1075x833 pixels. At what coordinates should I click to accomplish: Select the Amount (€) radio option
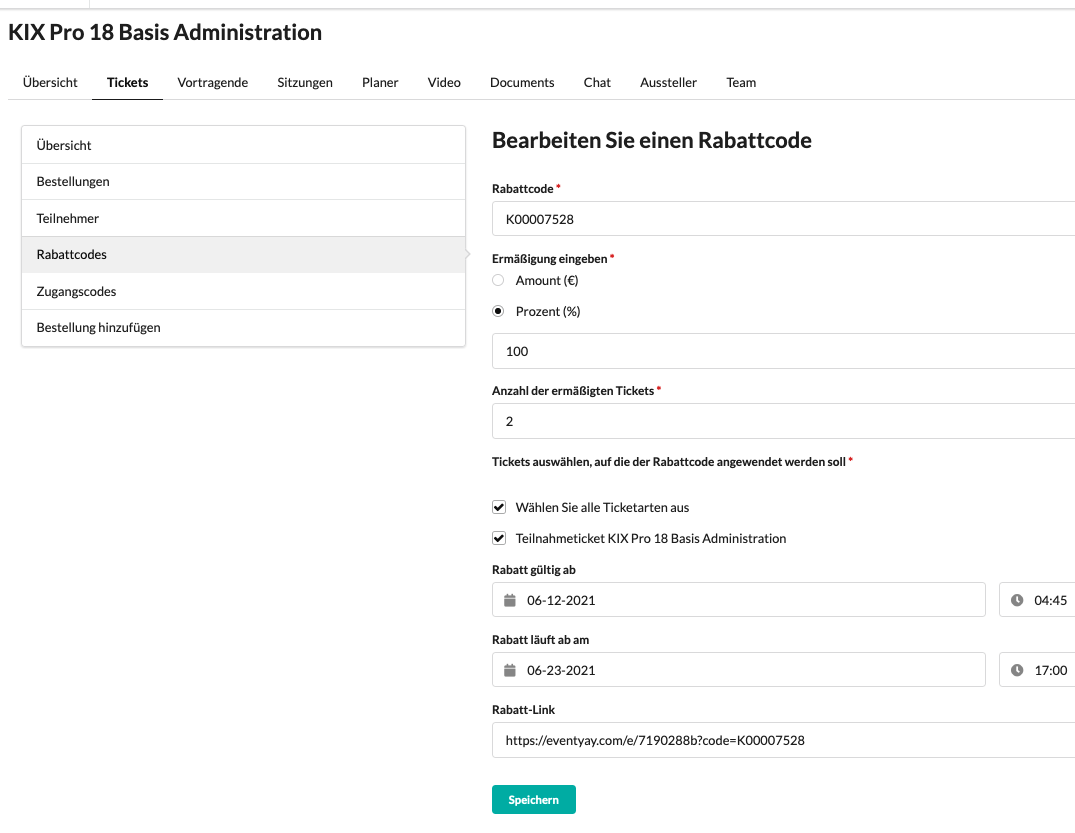(x=498, y=280)
